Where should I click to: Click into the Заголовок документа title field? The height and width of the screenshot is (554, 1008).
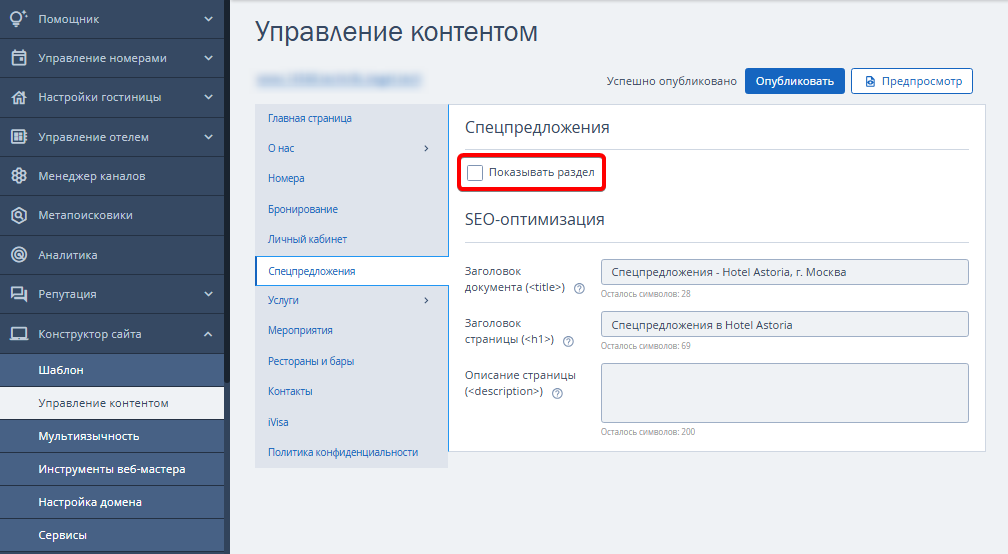(x=784, y=272)
